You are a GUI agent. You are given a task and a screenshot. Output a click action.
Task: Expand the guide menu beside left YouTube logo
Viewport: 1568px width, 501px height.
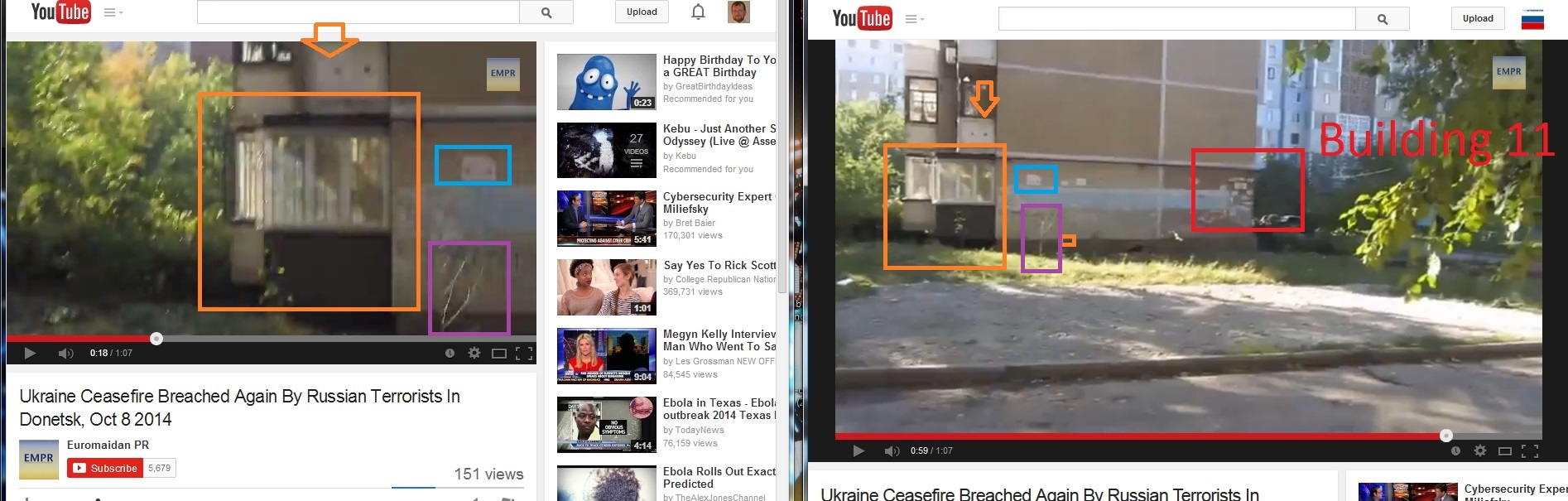click(x=113, y=12)
